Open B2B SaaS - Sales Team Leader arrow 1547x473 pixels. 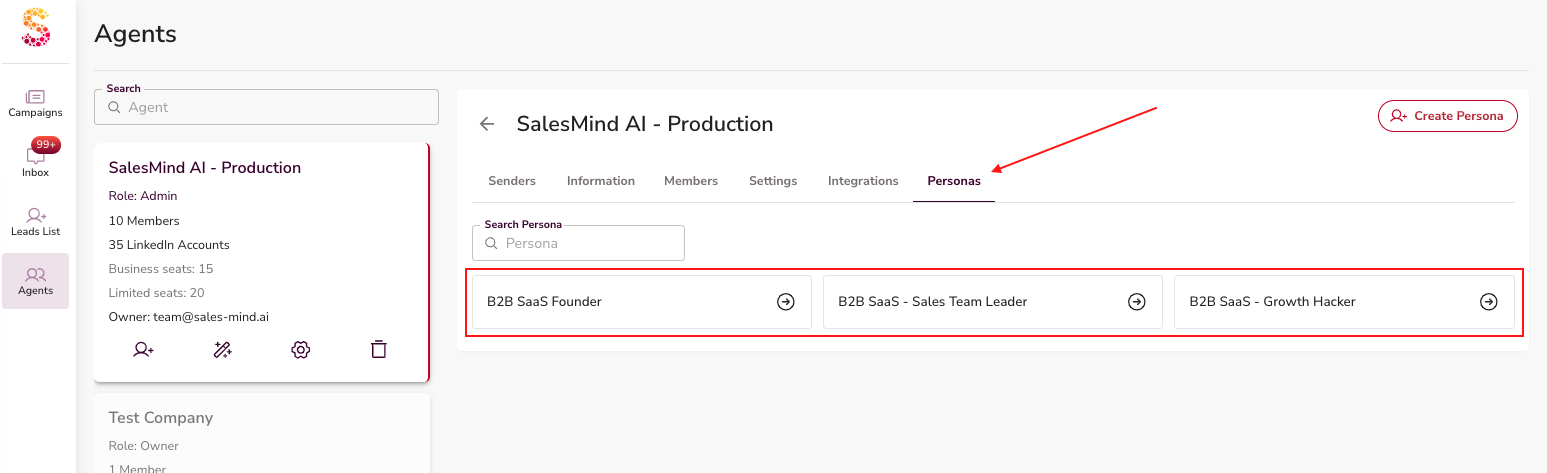1136,302
